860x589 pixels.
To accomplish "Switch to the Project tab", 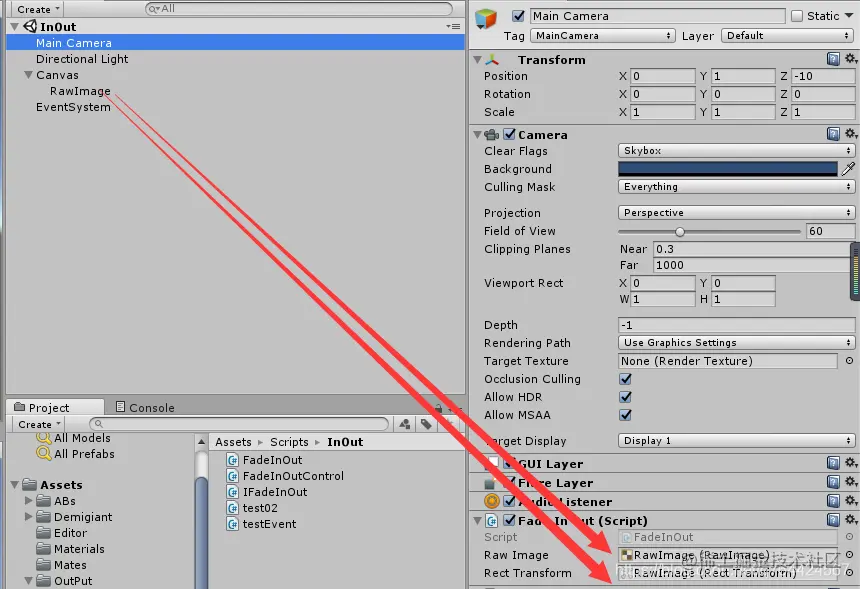I will tap(55, 407).
